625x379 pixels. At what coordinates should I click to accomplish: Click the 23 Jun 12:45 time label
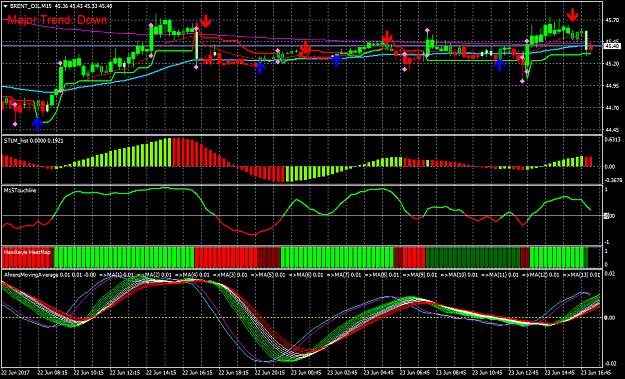524,373
